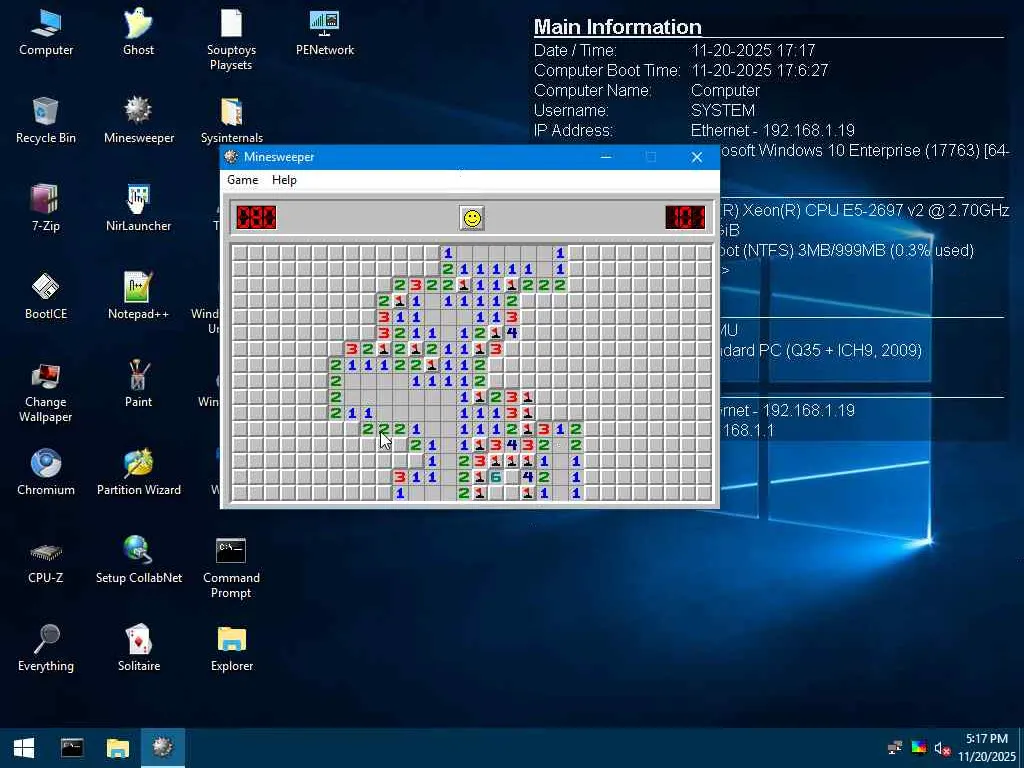The height and width of the screenshot is (768, 1024).
Task: Select the PENetwork desktop icon
Action: [325, 34]
